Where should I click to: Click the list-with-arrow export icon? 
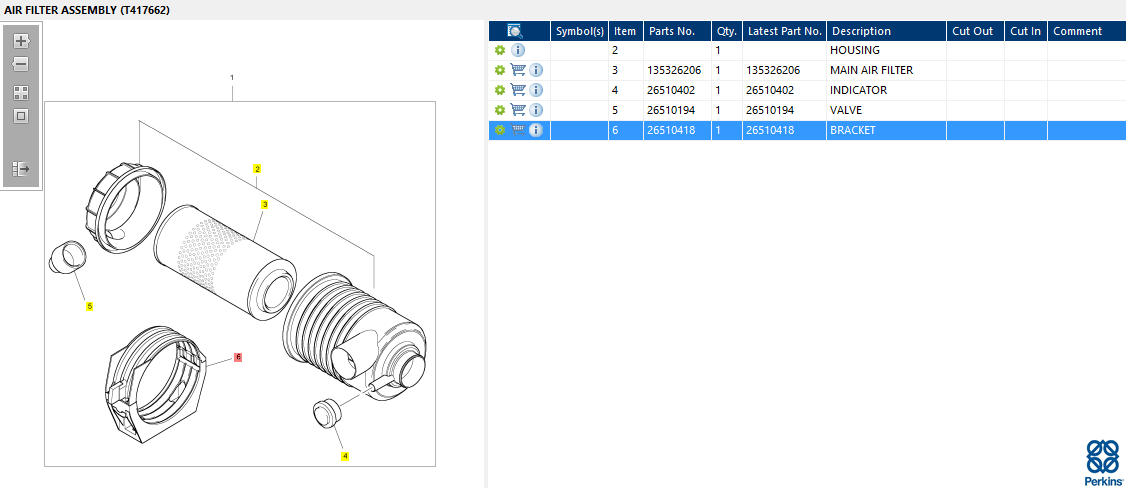(20, 169)
